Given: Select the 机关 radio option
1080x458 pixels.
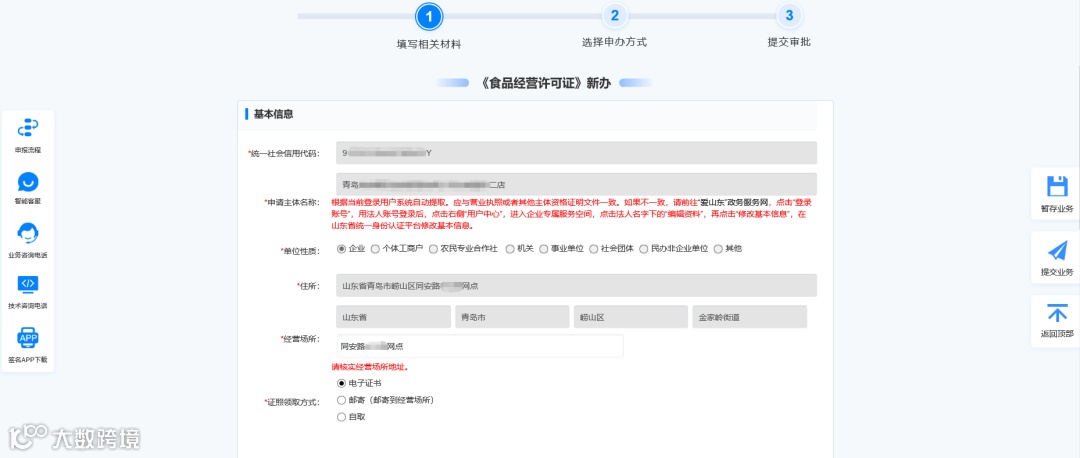Looking at the screenshot, I should tap(510, 249).
